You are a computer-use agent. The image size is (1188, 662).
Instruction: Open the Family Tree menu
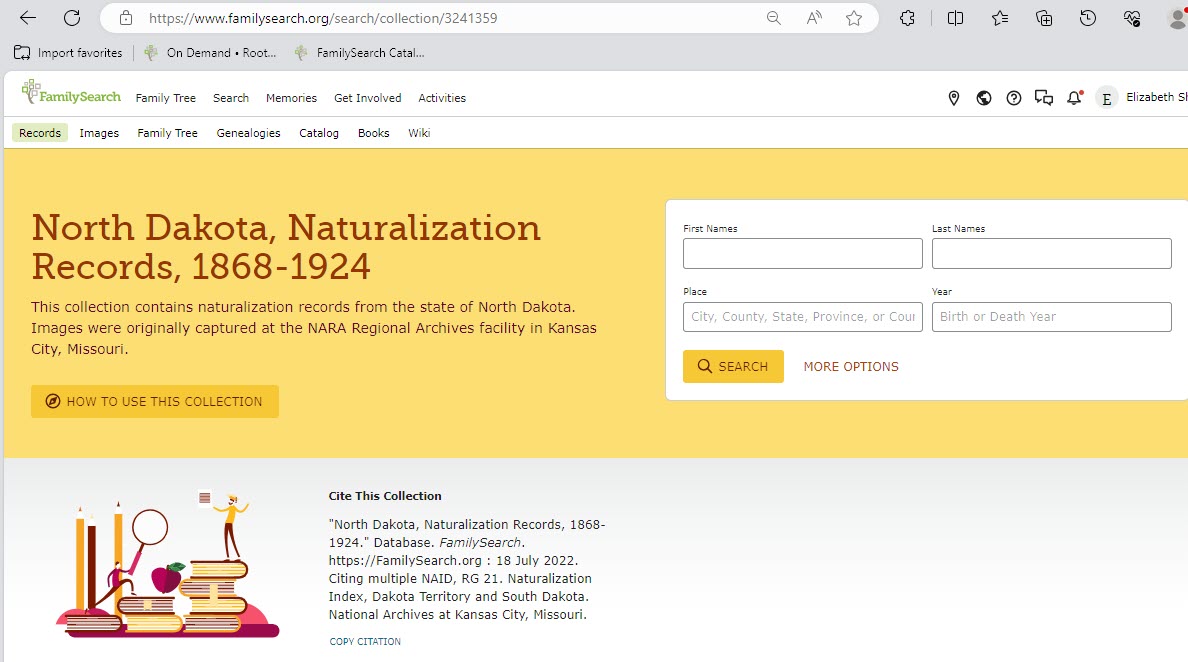click(166, 97)
